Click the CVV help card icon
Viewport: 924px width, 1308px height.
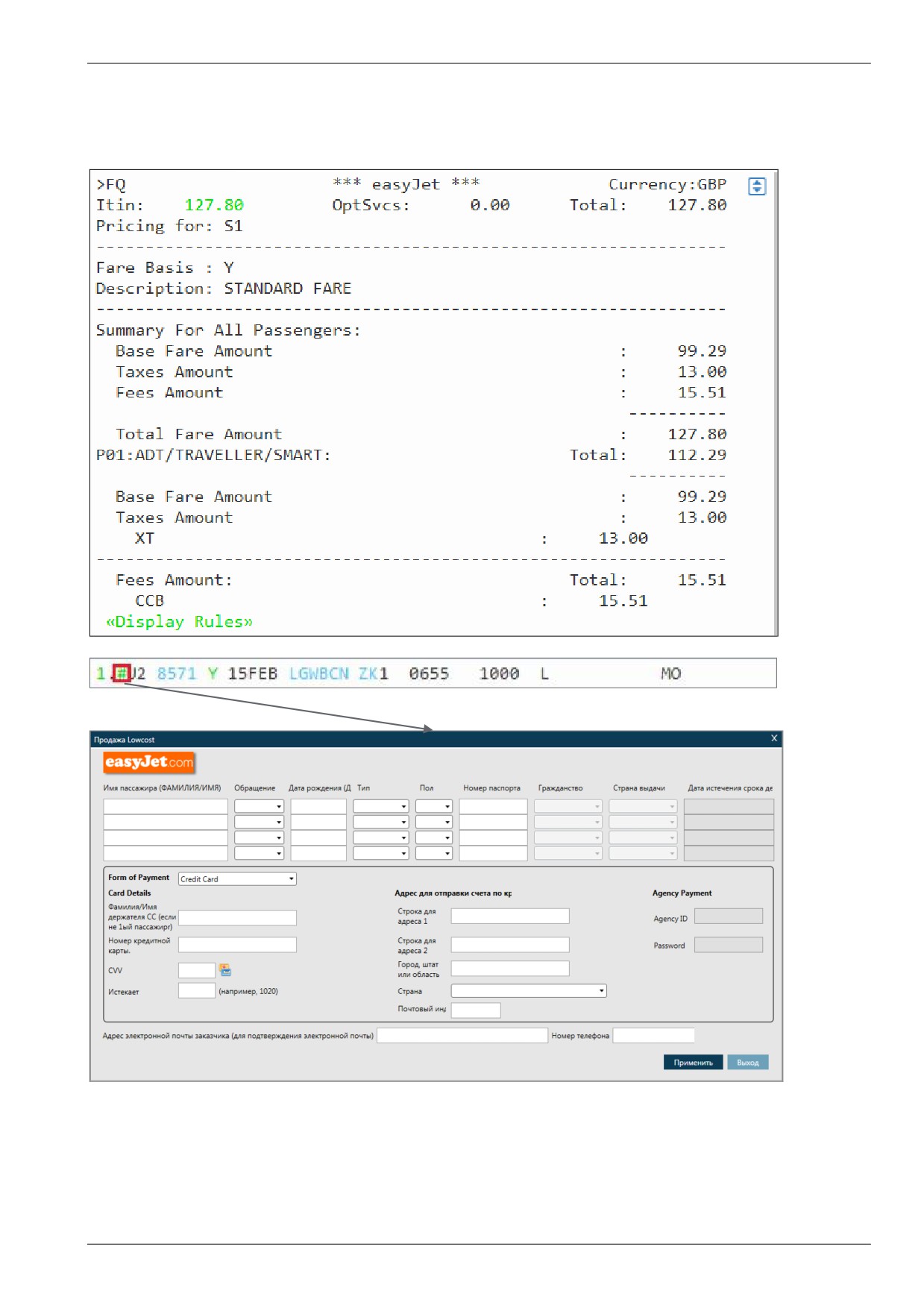point(225,970)
